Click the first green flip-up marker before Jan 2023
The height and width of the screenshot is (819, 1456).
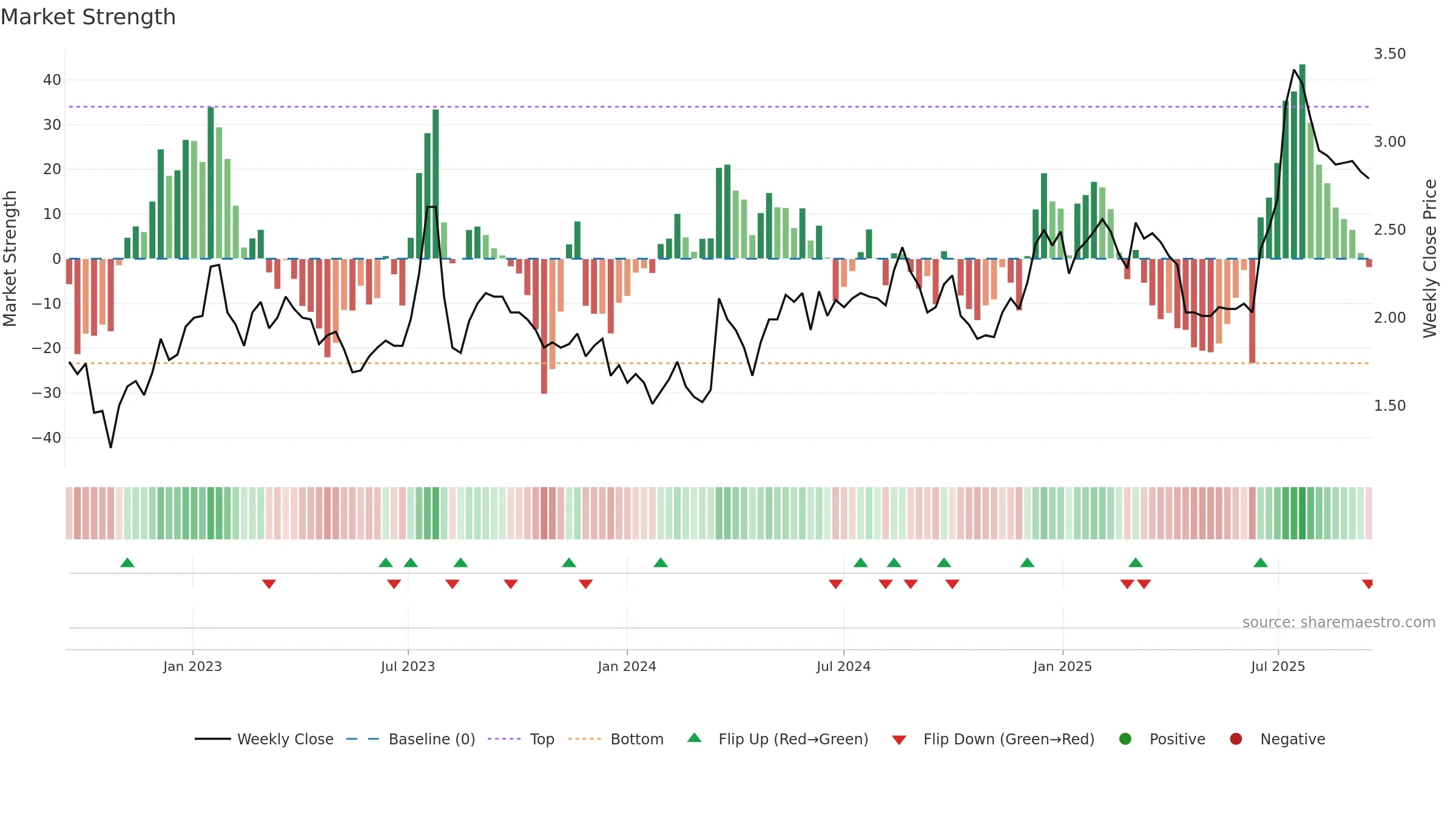[x=127, y=562]
